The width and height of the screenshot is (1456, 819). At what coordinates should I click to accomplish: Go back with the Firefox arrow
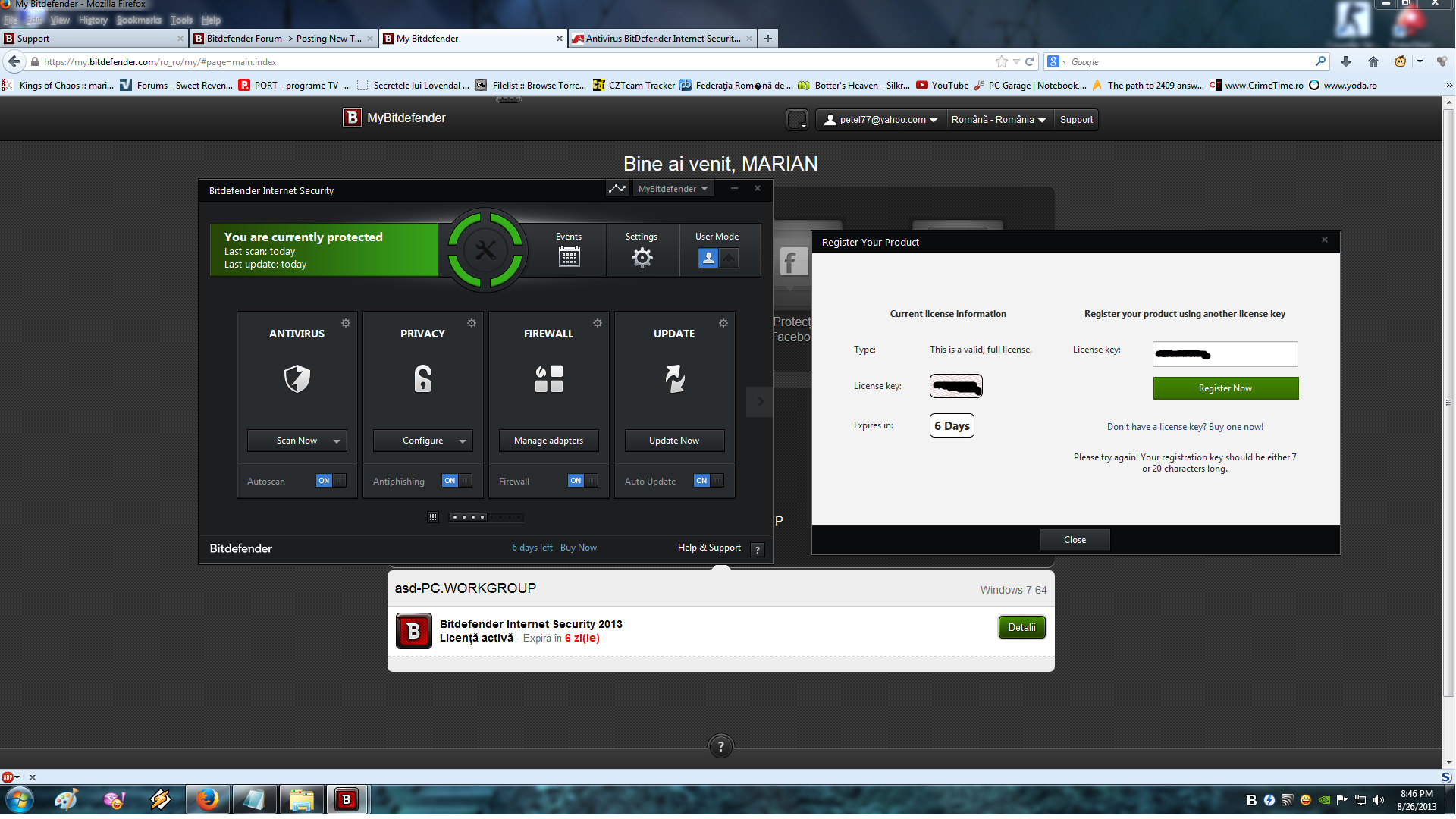(x=14, y=61)
